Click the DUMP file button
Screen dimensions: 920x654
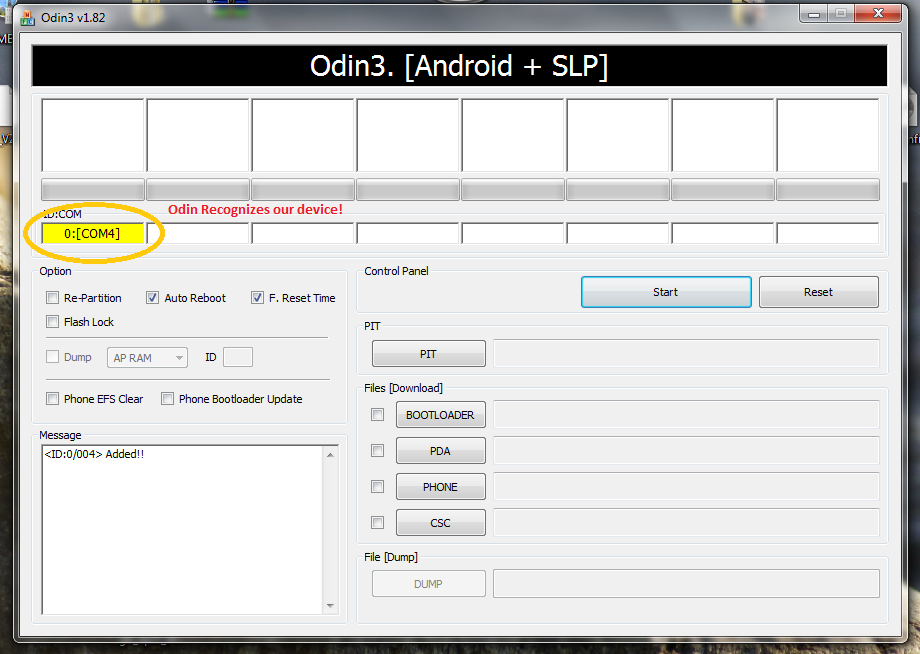(x=428, y=584)
